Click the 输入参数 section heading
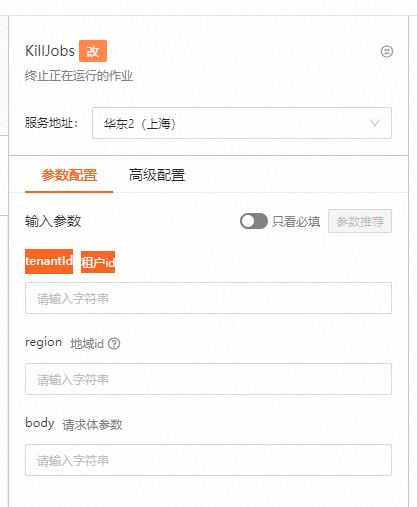Viewport: 417px width, 507px height. click(x=53, y=221)
